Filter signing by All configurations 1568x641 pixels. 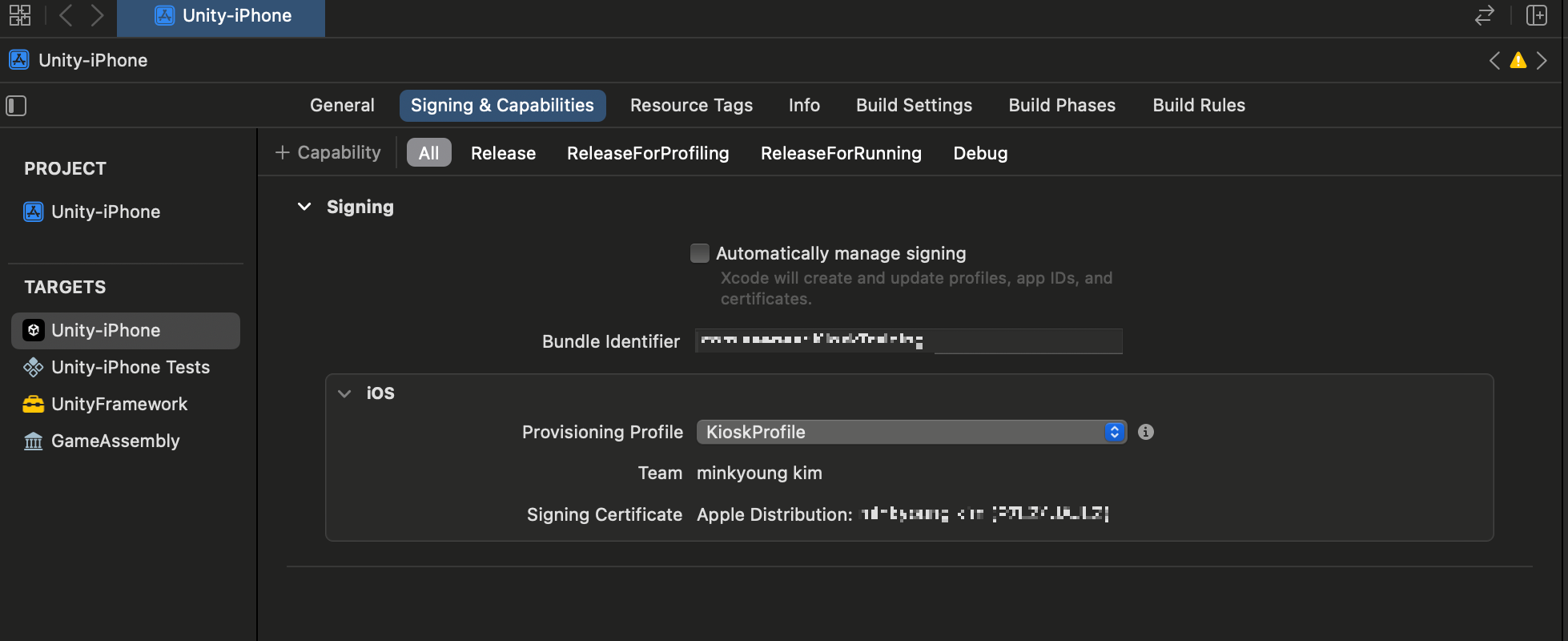pyautogui.click(x=428, y=152)
